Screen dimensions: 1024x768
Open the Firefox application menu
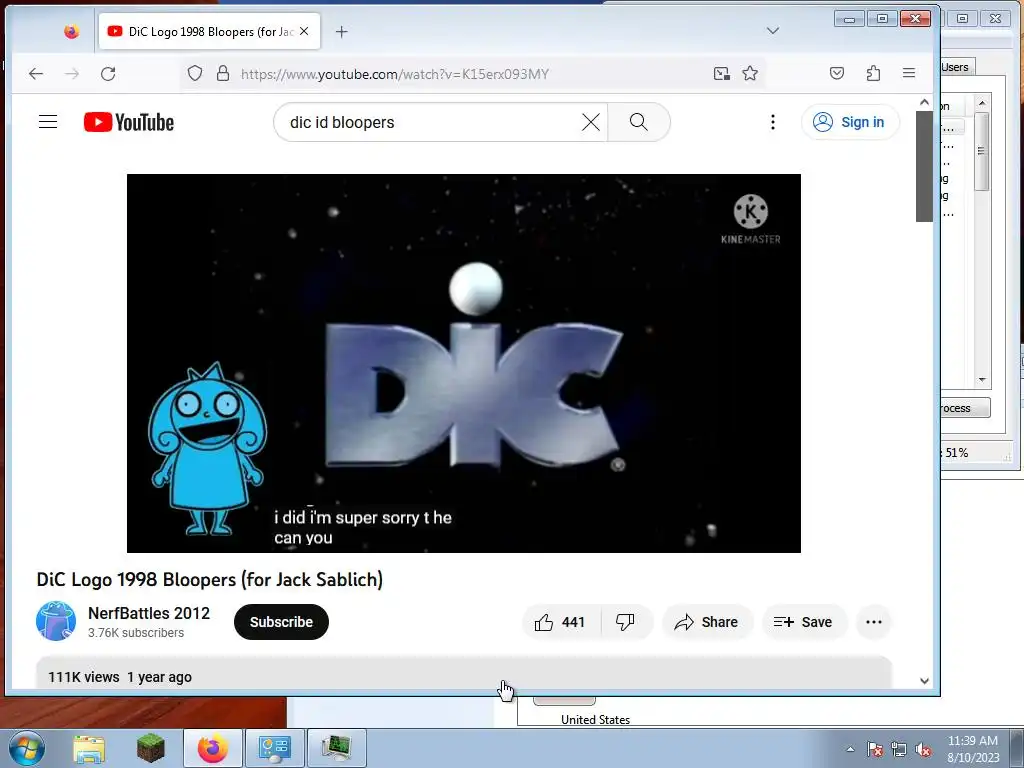908,73
